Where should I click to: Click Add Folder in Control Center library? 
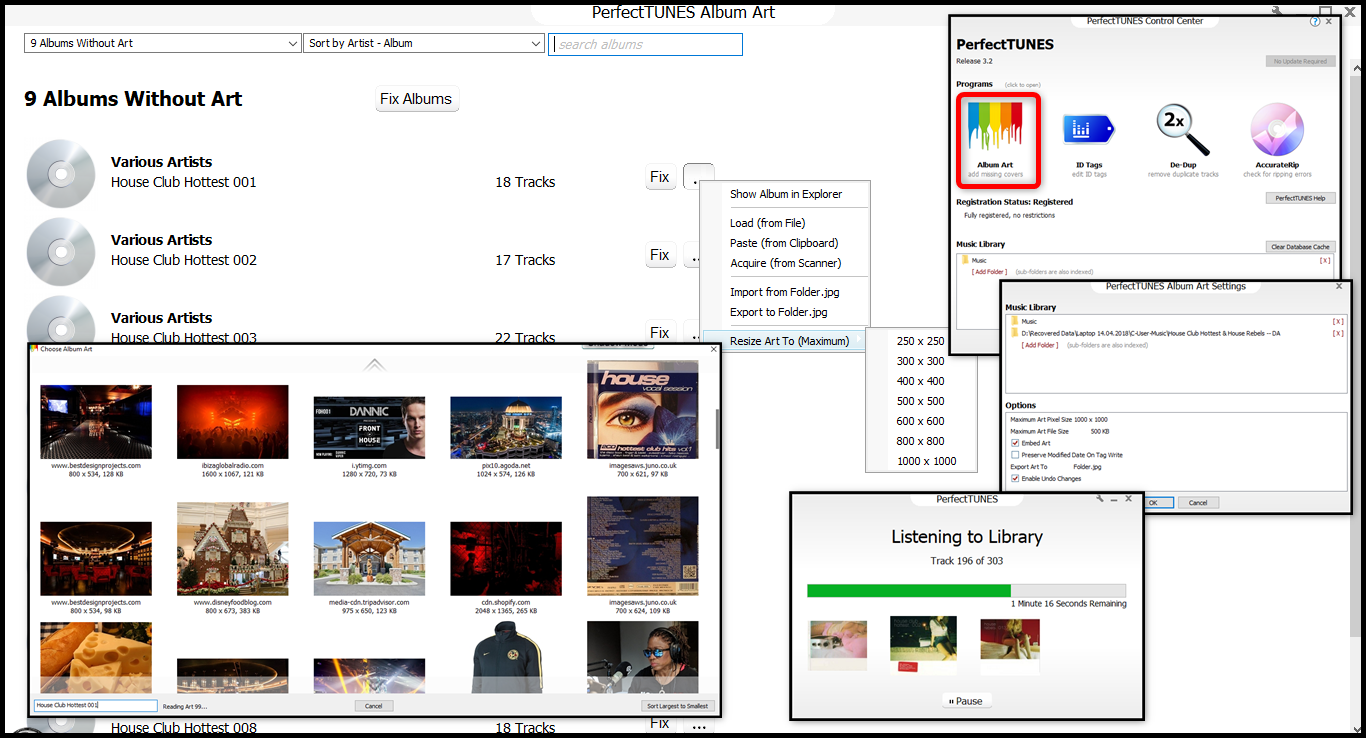(989, 272)
